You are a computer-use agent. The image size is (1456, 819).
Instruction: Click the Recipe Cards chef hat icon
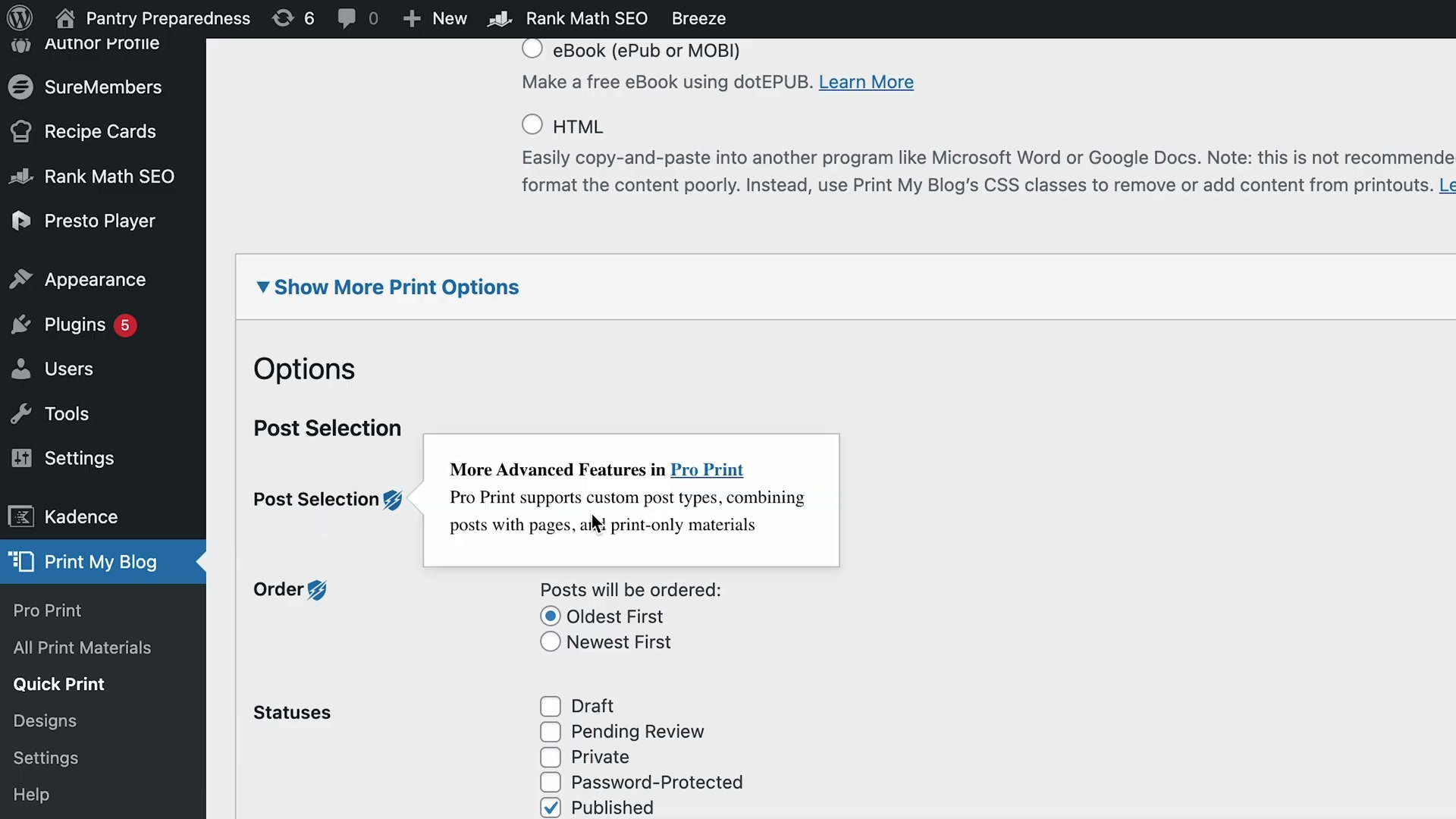21,131
